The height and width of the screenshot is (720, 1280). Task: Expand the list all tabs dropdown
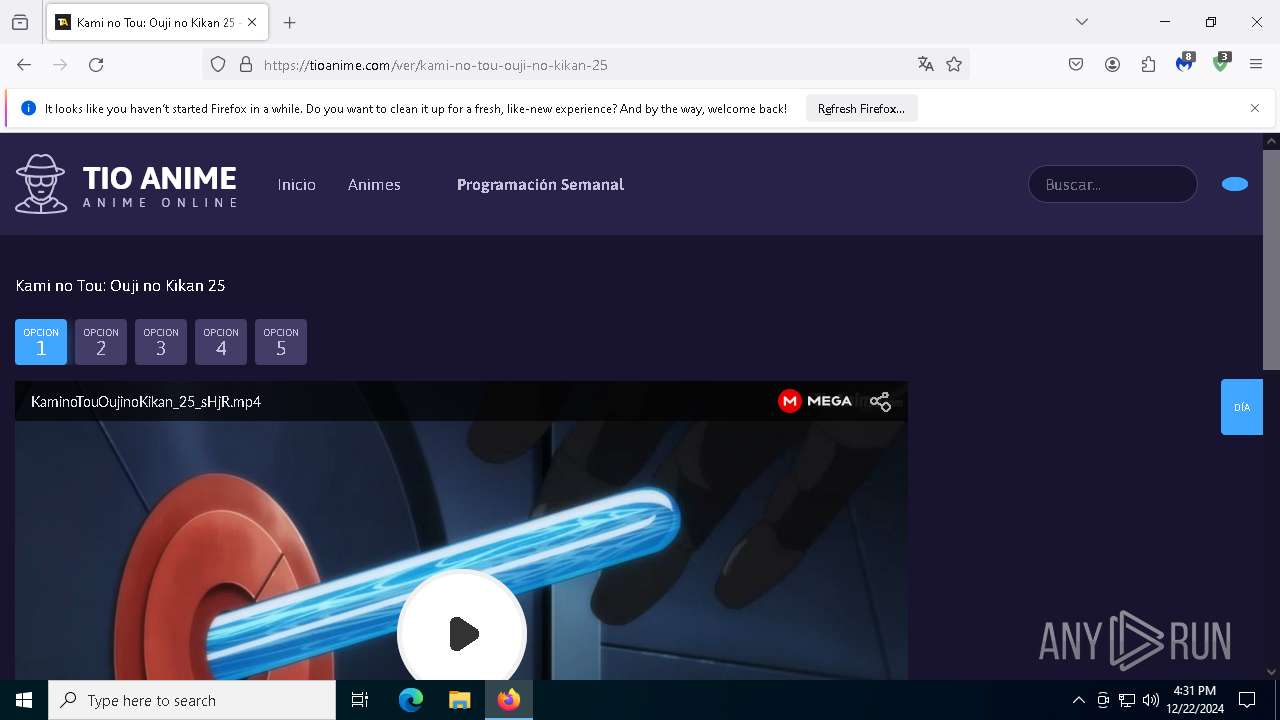1082,22
